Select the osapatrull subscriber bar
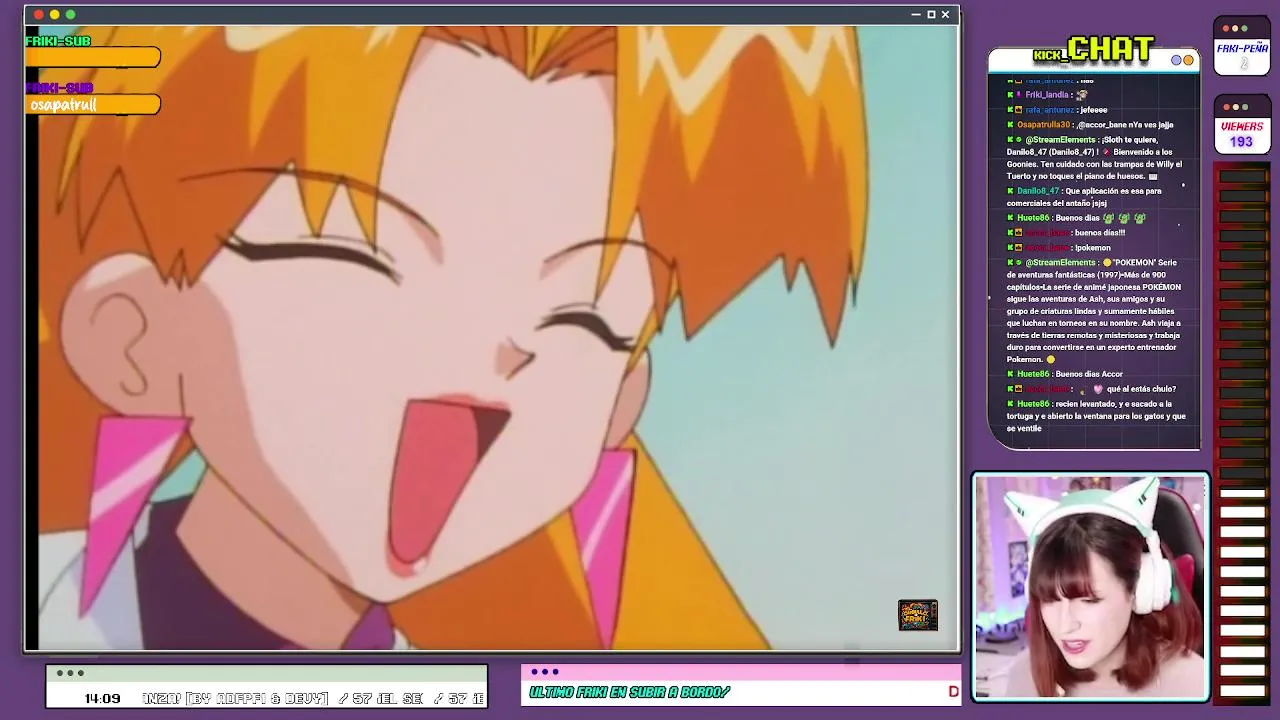This screenshot has width=1280, height=720. tap(92, 105)
